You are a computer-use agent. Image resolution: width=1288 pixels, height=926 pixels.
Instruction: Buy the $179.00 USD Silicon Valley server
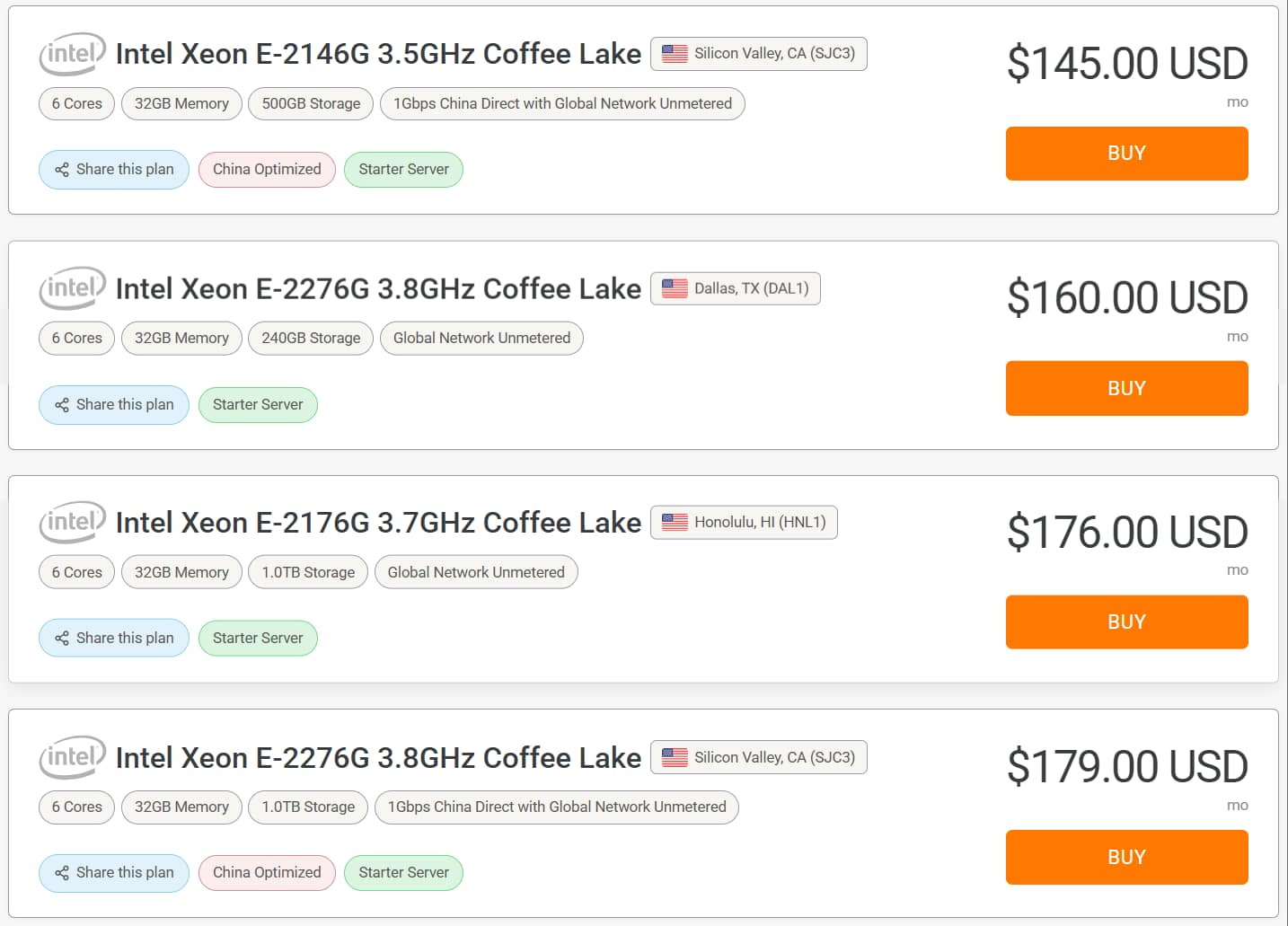pos(1126,857)
